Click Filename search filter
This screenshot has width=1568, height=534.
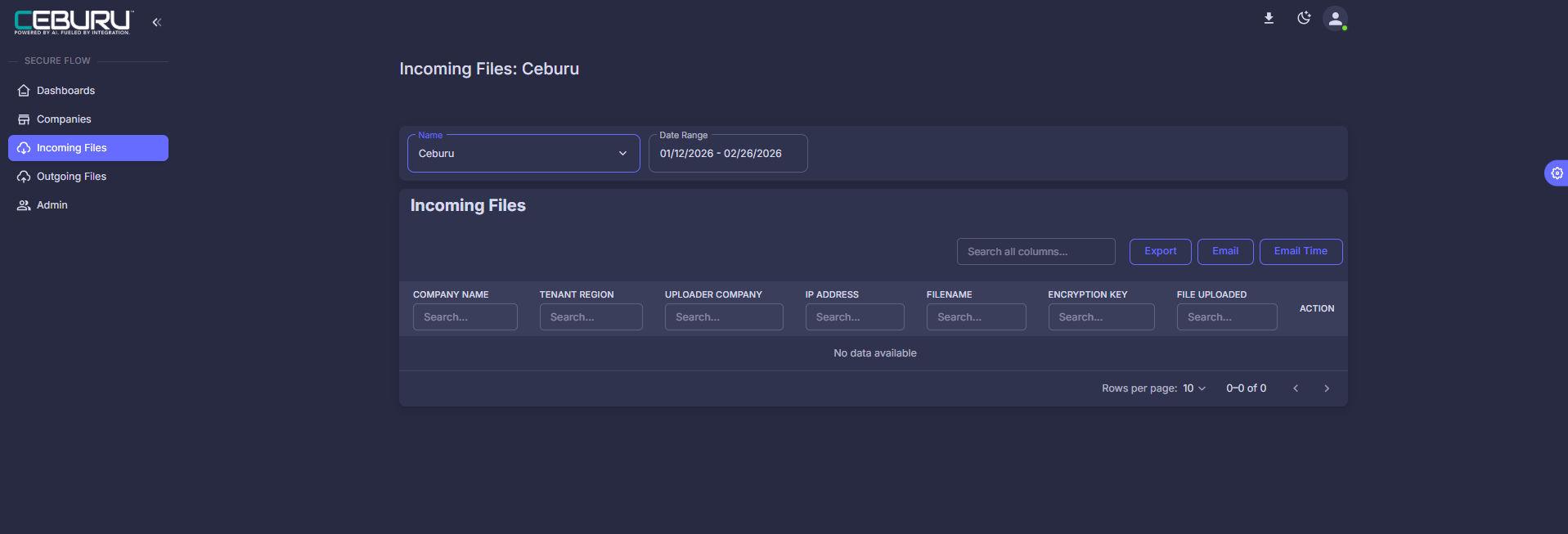977,317
